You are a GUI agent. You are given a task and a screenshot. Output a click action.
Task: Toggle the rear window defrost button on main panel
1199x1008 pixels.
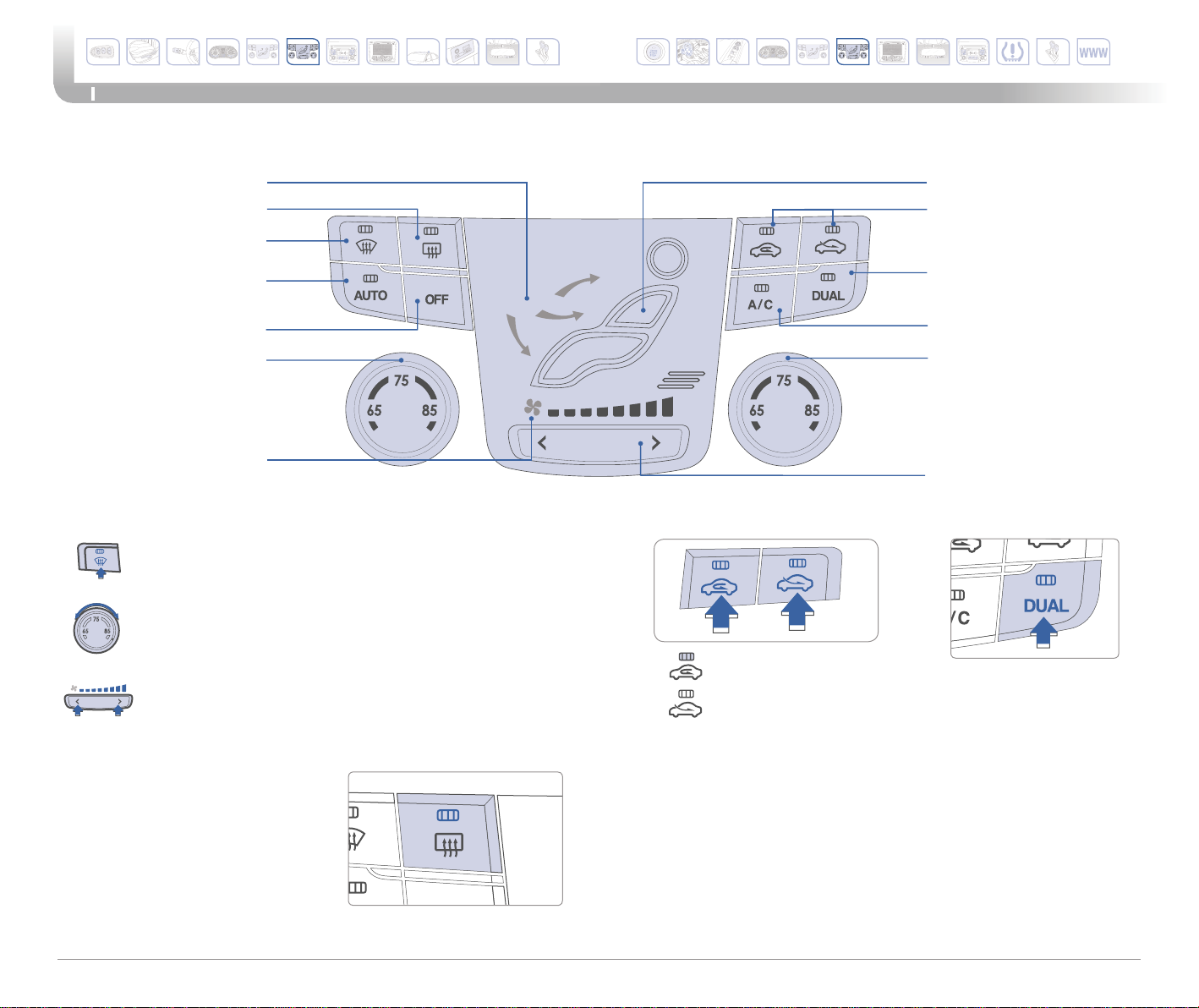430,243
